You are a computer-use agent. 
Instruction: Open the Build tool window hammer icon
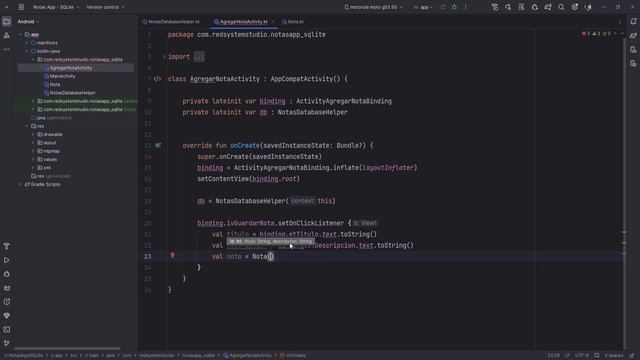[x=7, y=246]
